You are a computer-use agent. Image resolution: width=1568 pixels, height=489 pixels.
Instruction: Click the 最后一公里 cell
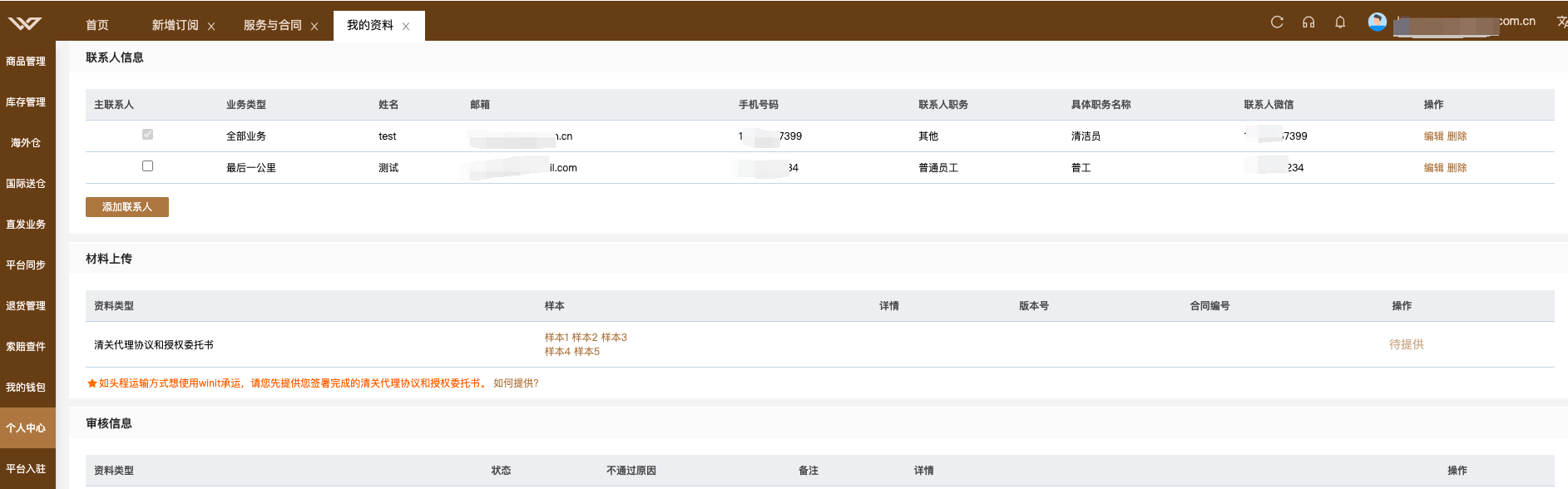251,168
